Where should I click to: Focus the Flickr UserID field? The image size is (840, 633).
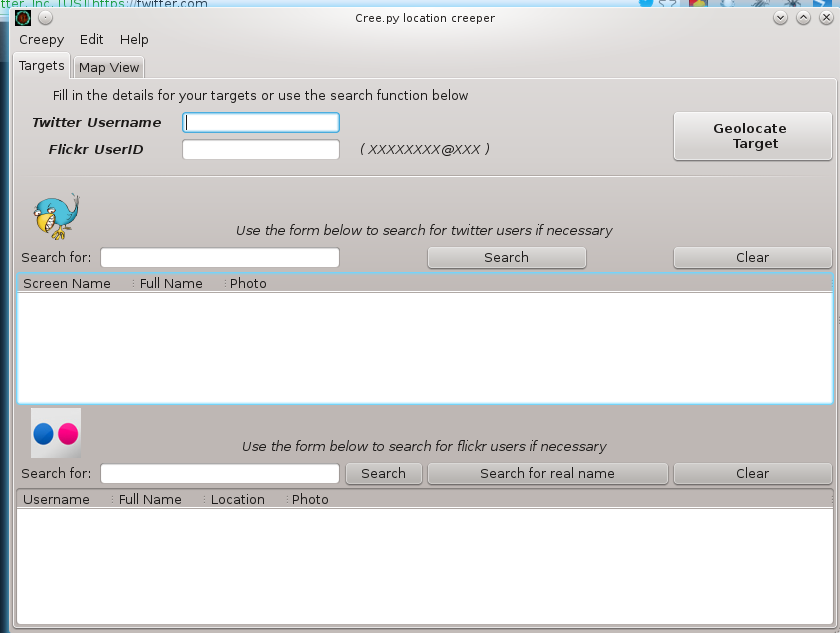tap(261, 149)
